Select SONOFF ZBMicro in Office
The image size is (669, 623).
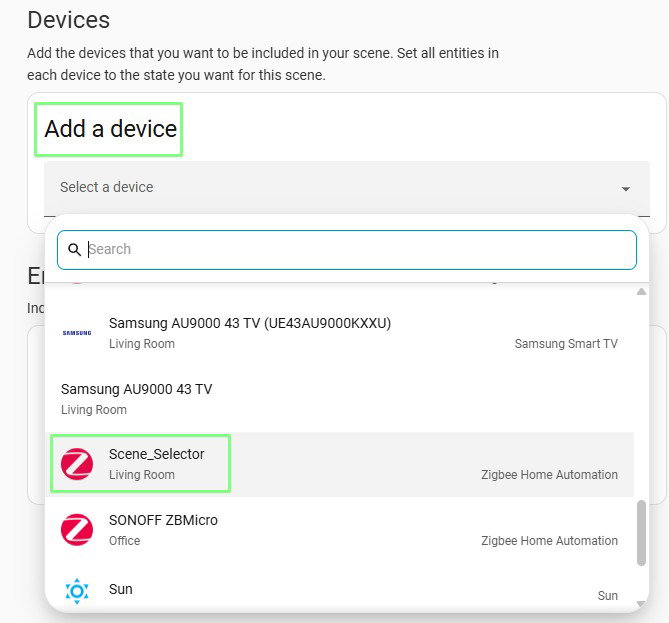tap(340, 530)
